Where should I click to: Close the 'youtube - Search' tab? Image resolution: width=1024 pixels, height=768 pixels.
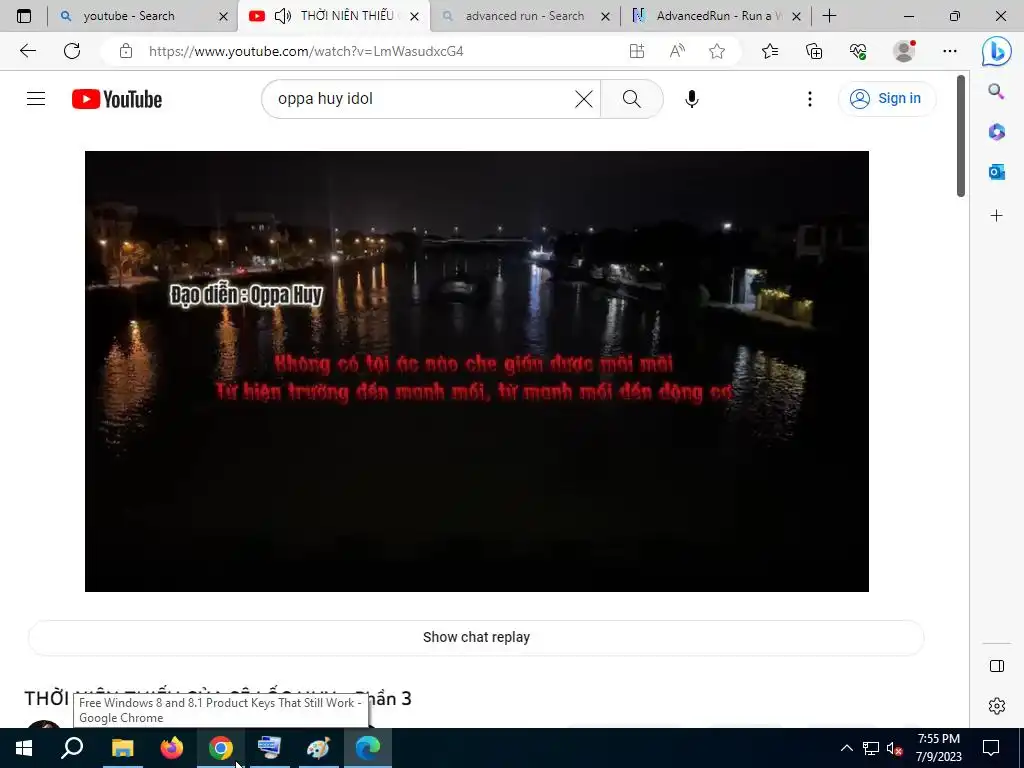click(x=223, y=16)
